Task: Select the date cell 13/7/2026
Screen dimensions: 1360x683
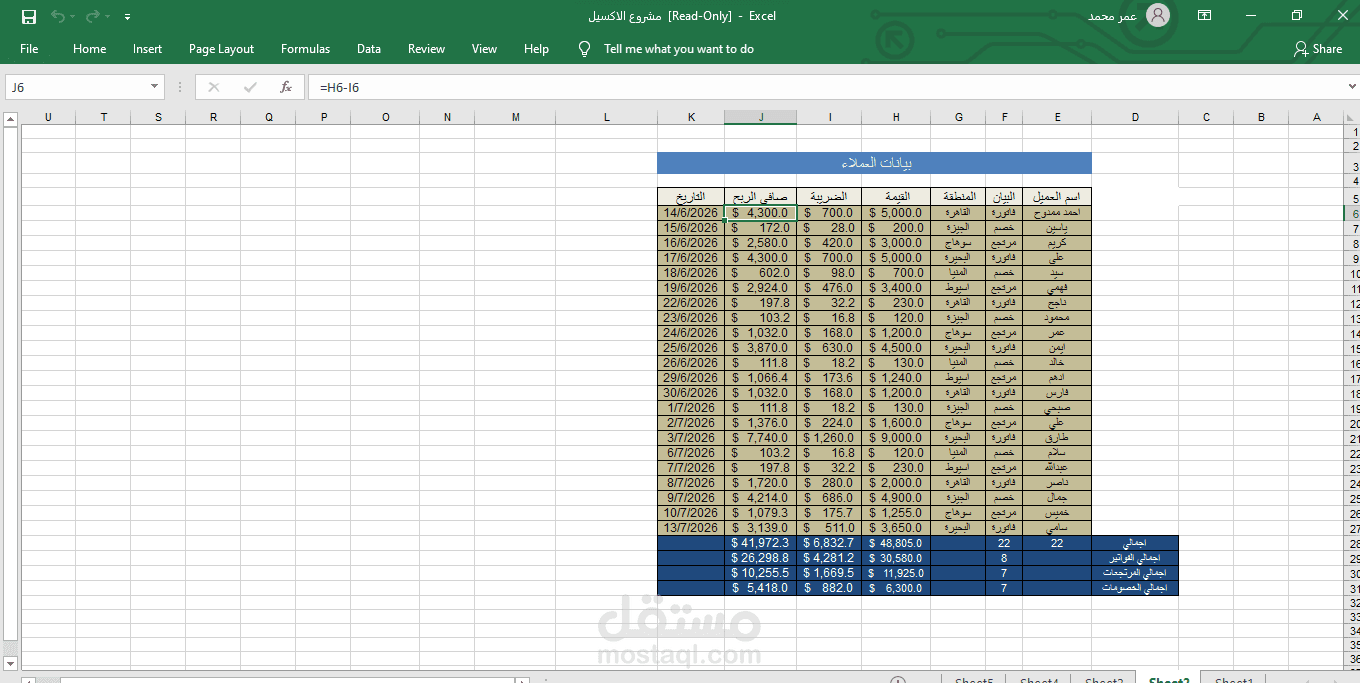Action: tap(691, 528)
